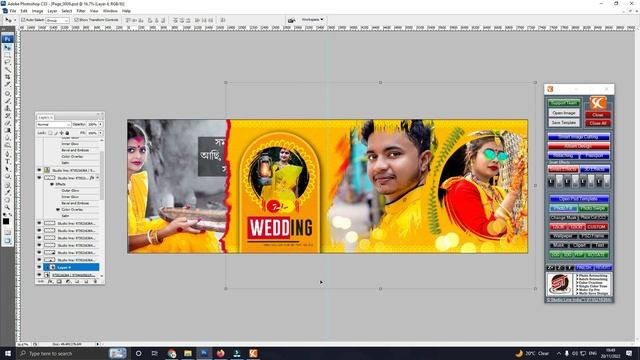The width and height of the screenshot is (640, 360).
Task: Click the add layer style fx icon
Action: (x=50, y=281)
